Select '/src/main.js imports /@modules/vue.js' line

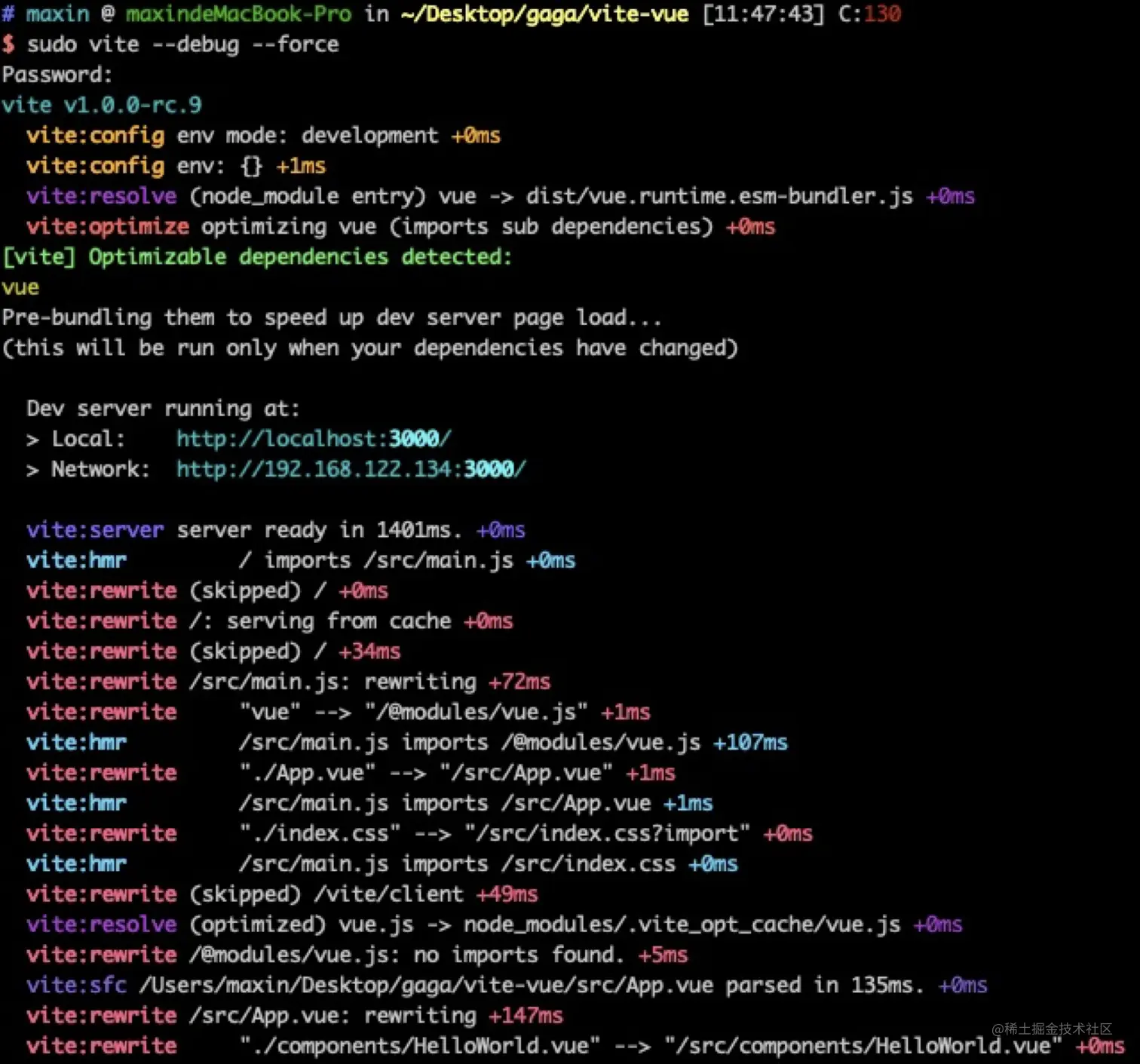[x=407, y=743]
